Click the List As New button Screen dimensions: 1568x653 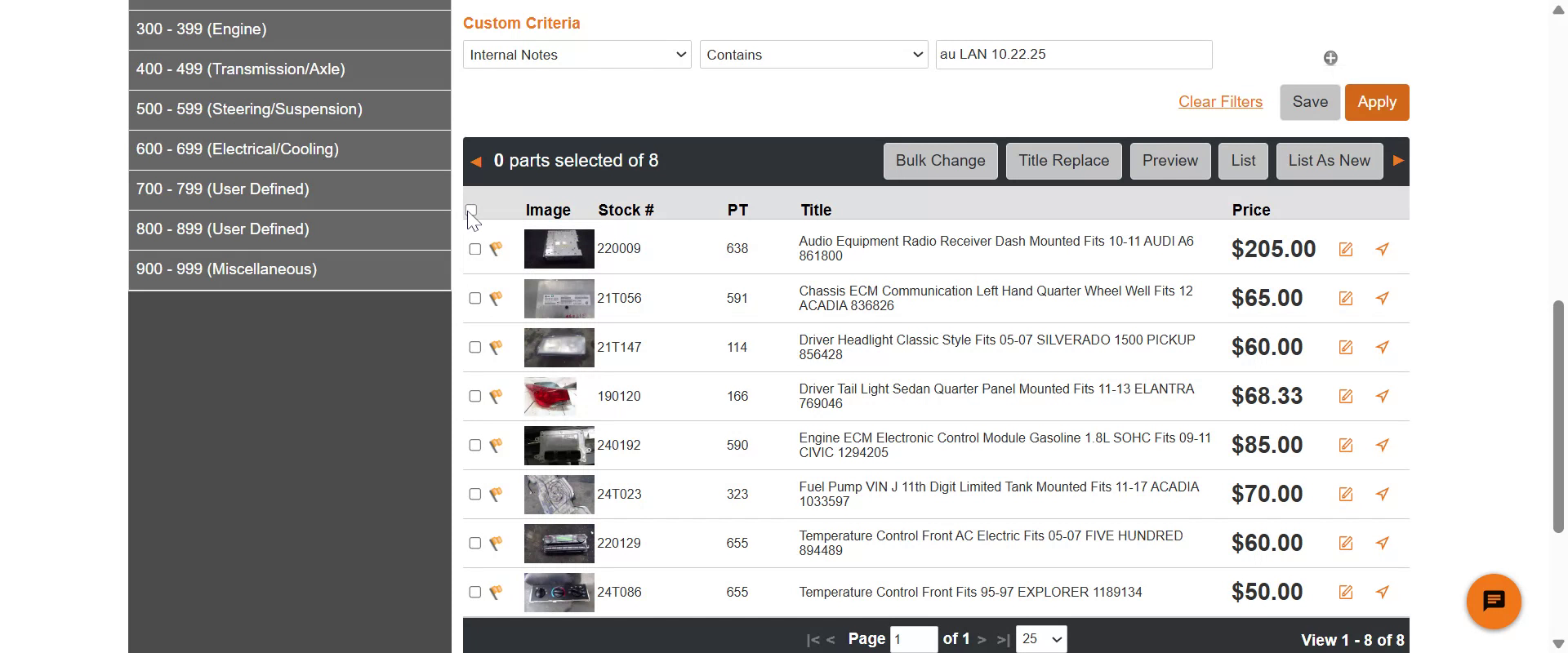[x=1330, y=161]
